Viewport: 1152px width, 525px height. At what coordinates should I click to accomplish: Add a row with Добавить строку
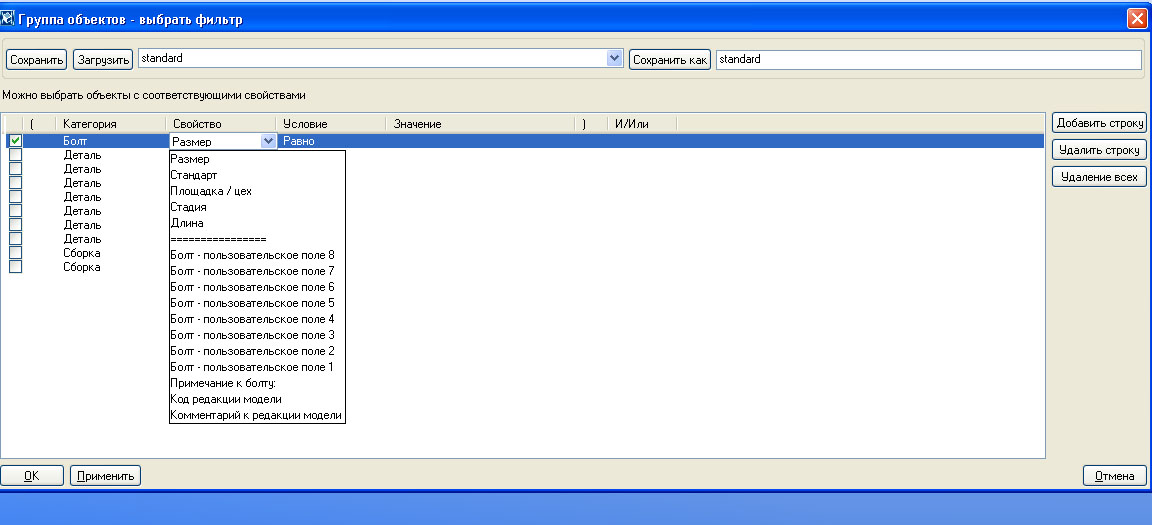(x=1099, y=123)
